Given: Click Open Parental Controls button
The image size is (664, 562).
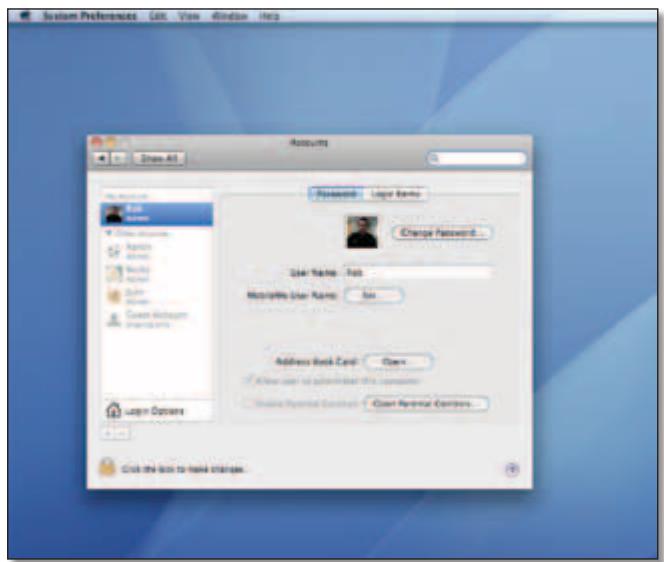Looking at the screenshot, I should (426, 404).
